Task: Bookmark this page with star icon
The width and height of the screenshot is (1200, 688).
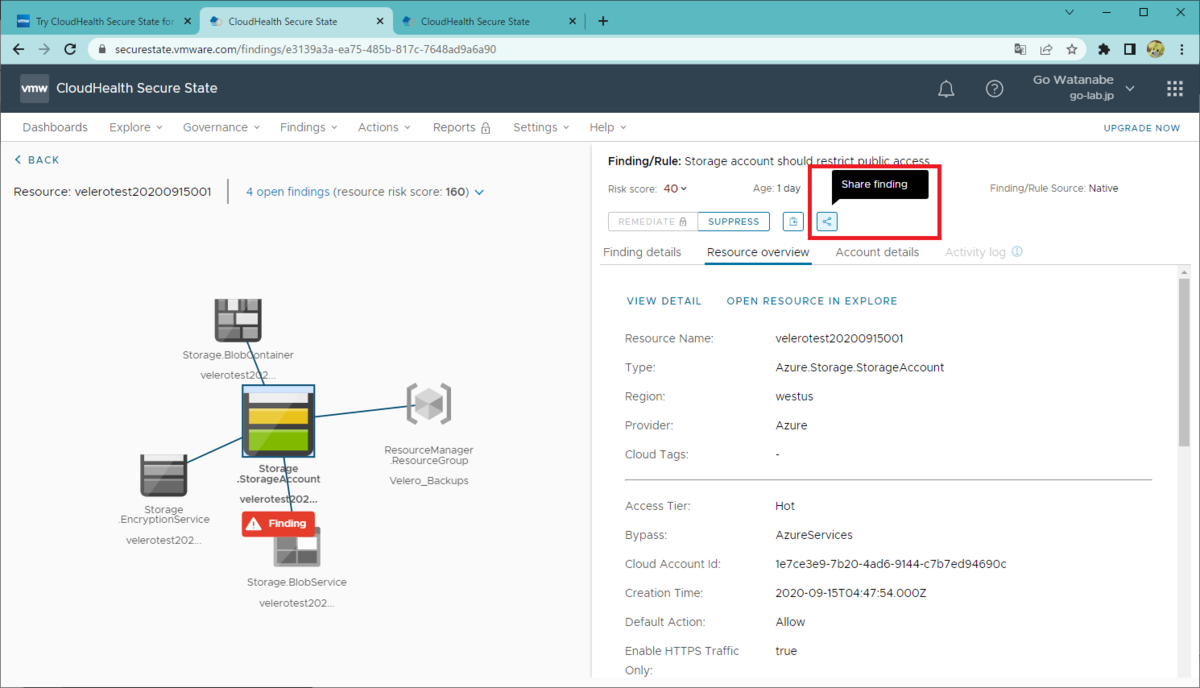Action: [1072, 48]
